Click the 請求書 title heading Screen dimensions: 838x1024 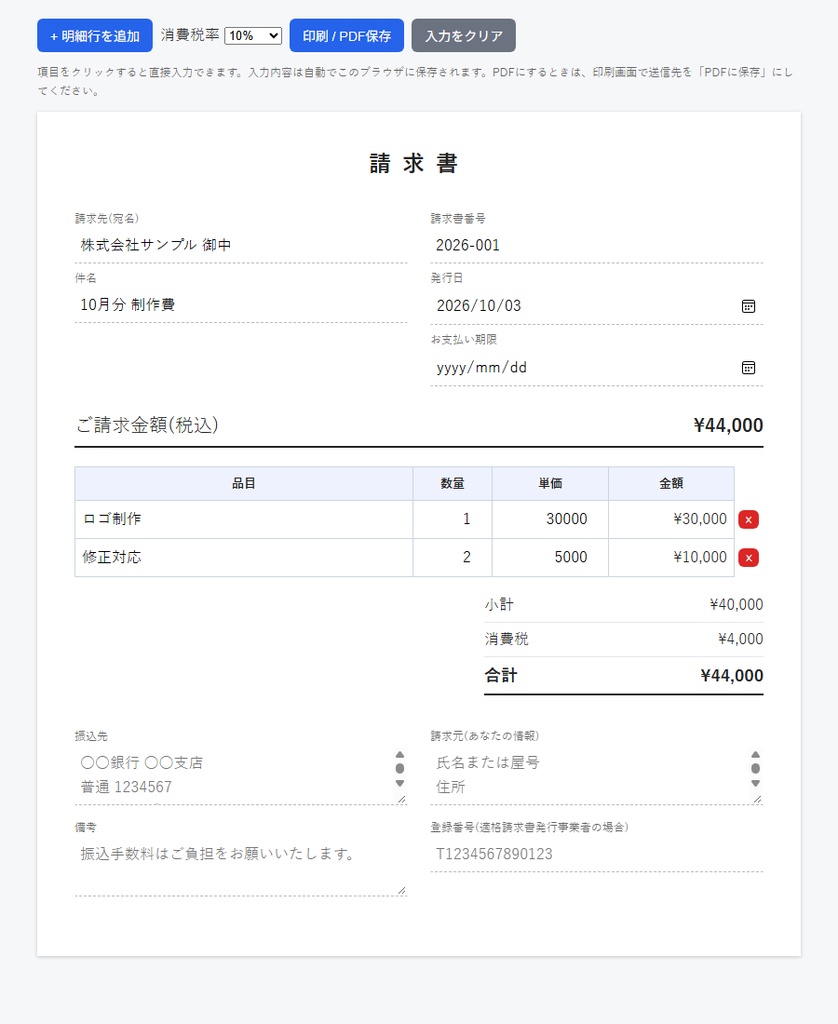tap(414, 163)
